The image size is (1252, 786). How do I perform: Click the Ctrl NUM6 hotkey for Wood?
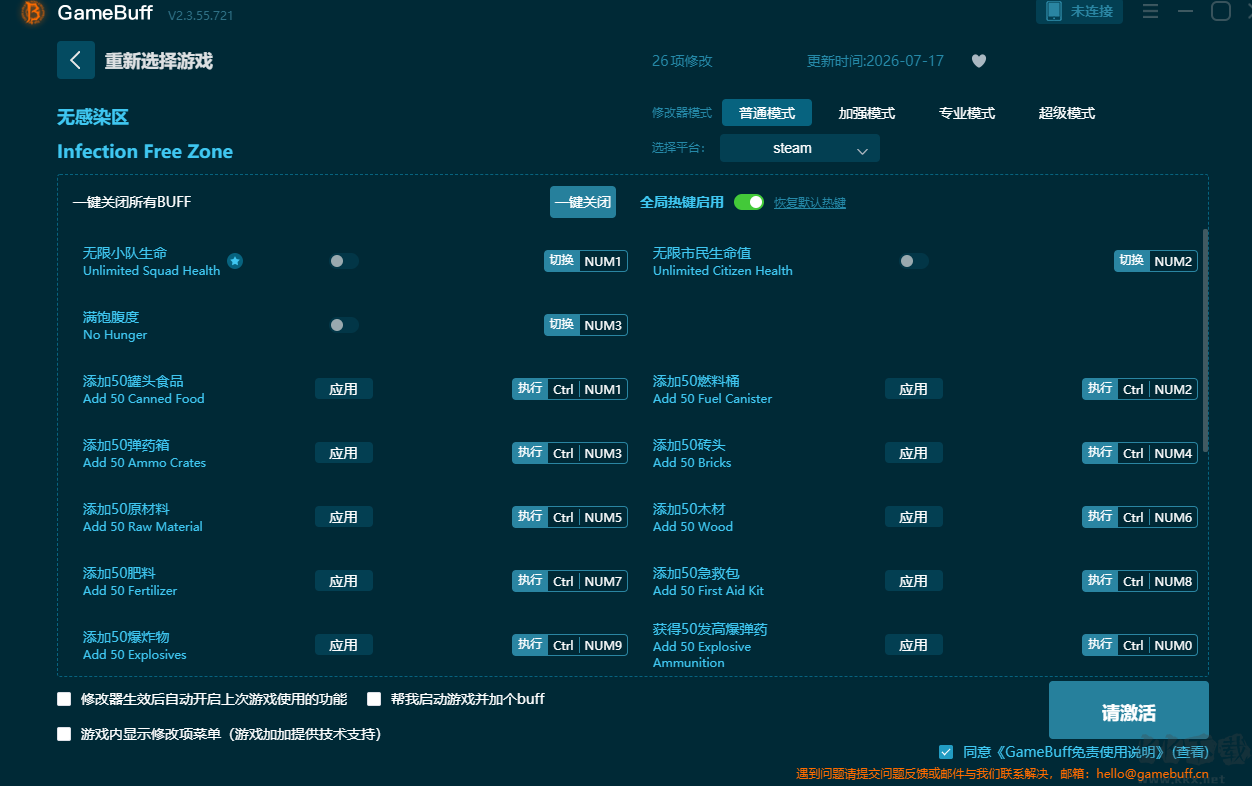click(x=1140, y=517)
